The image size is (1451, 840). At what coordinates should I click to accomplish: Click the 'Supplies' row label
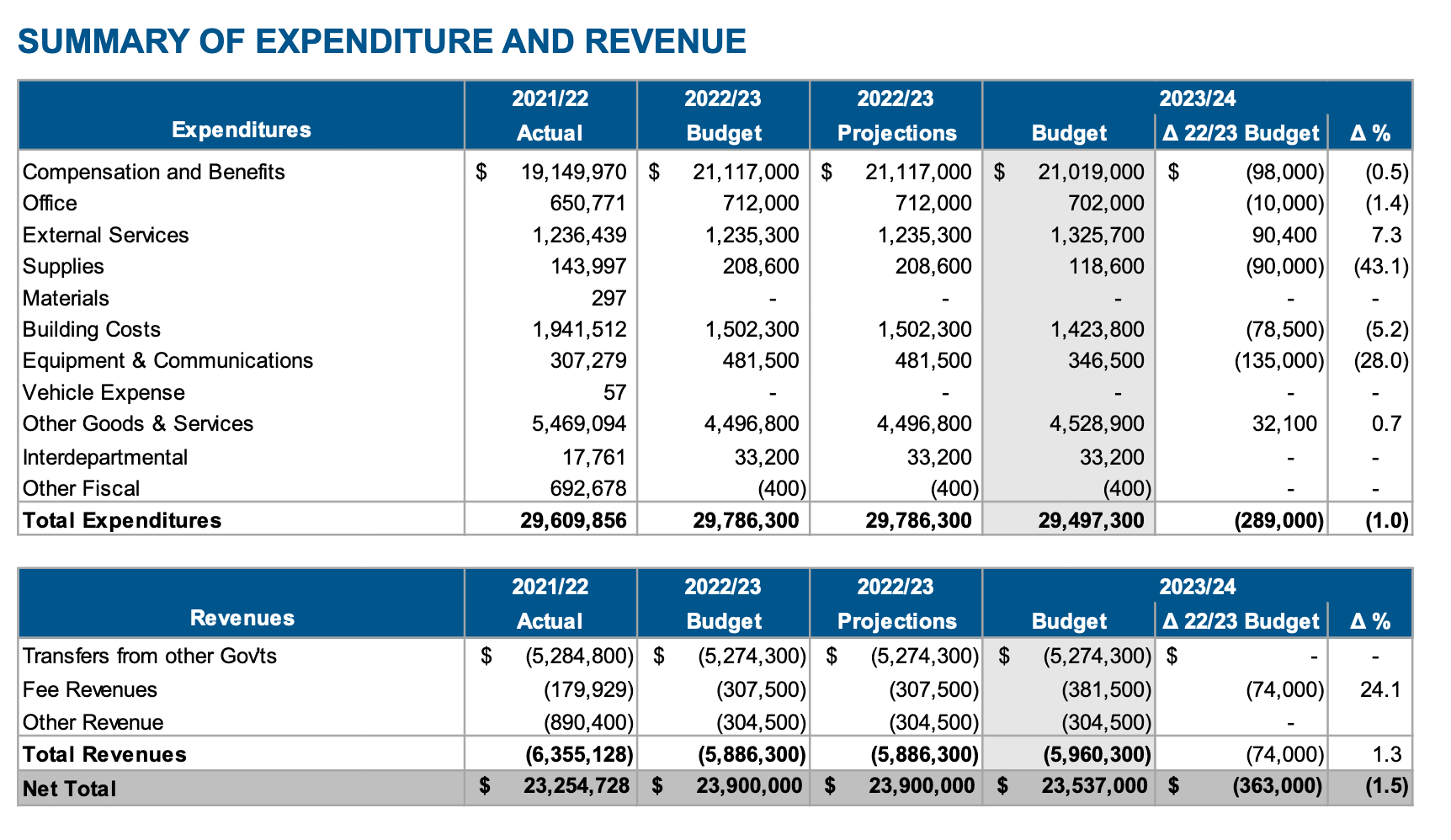(x=63, y=267)
